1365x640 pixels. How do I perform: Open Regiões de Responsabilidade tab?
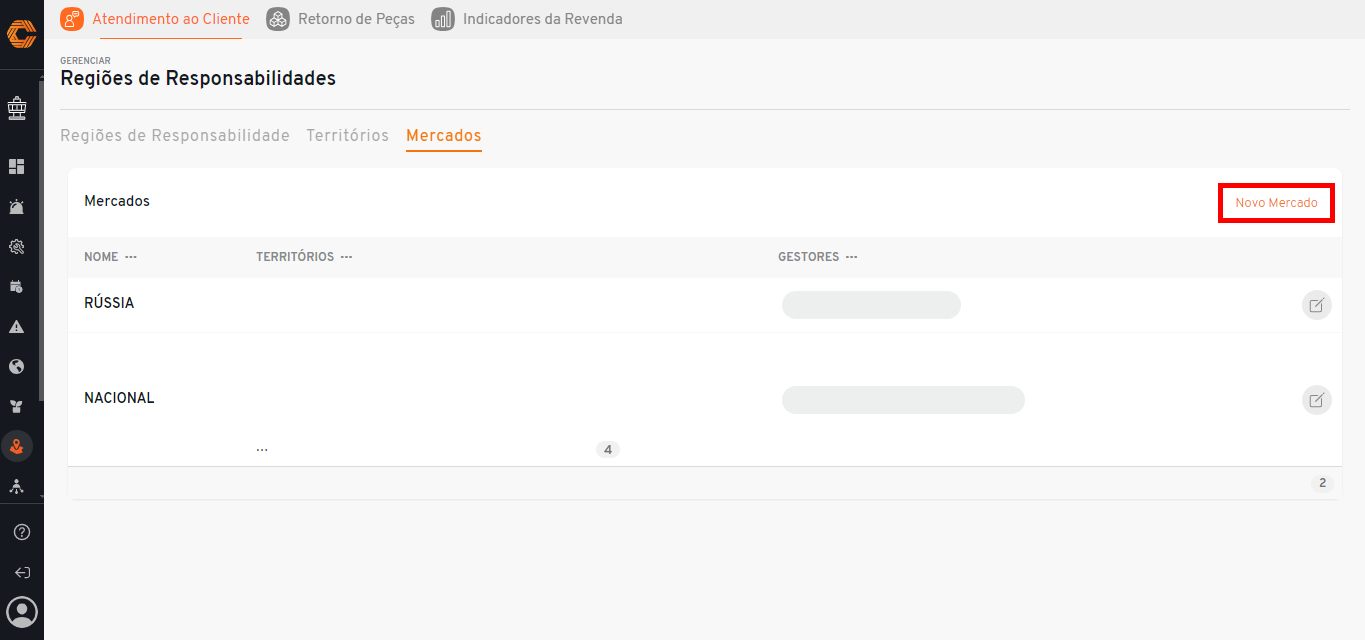tap(175, 135)
